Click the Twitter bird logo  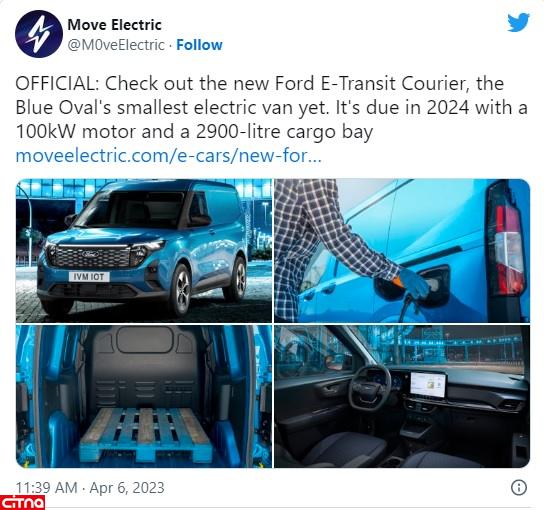pyautogui.click(x=518, y=22)
